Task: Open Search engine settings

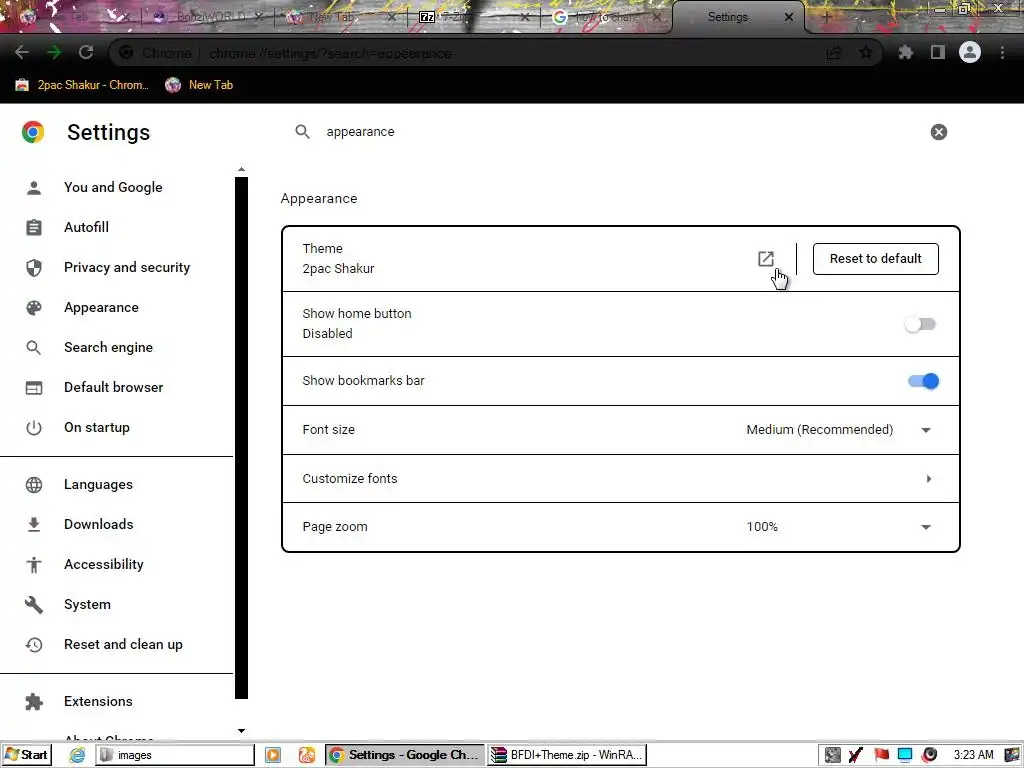Action: (x=108, y=347)
